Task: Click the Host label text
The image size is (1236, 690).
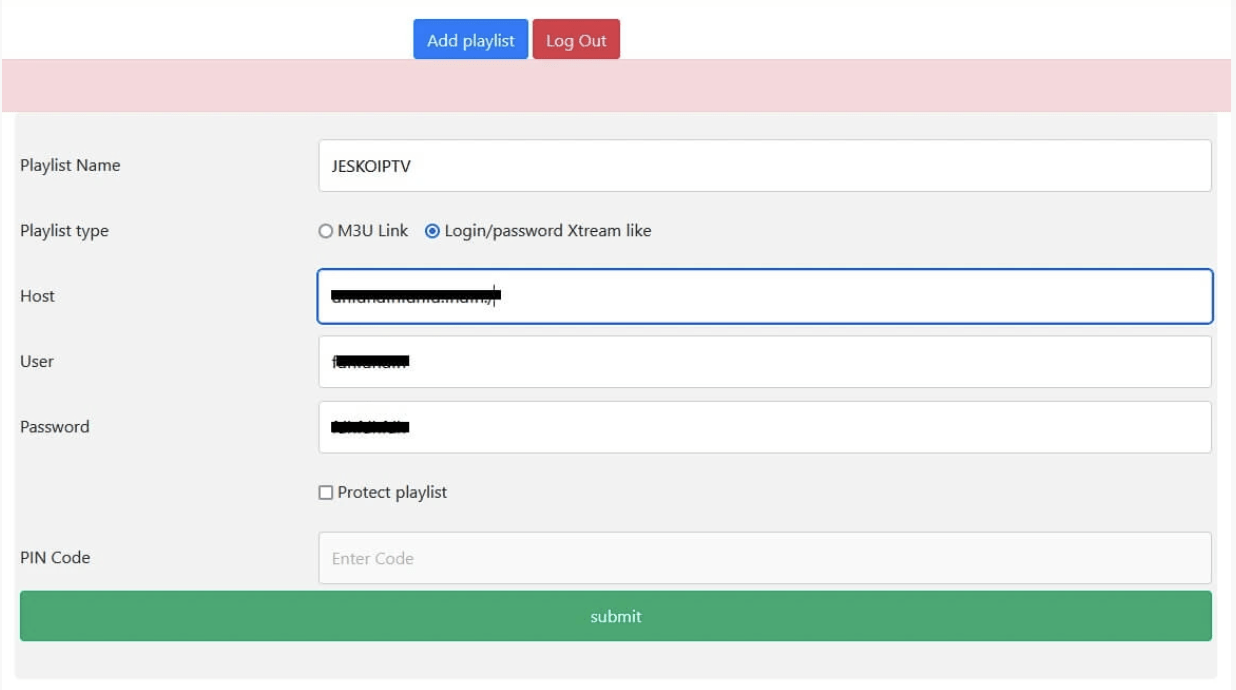Action: [x=37, y=296]
